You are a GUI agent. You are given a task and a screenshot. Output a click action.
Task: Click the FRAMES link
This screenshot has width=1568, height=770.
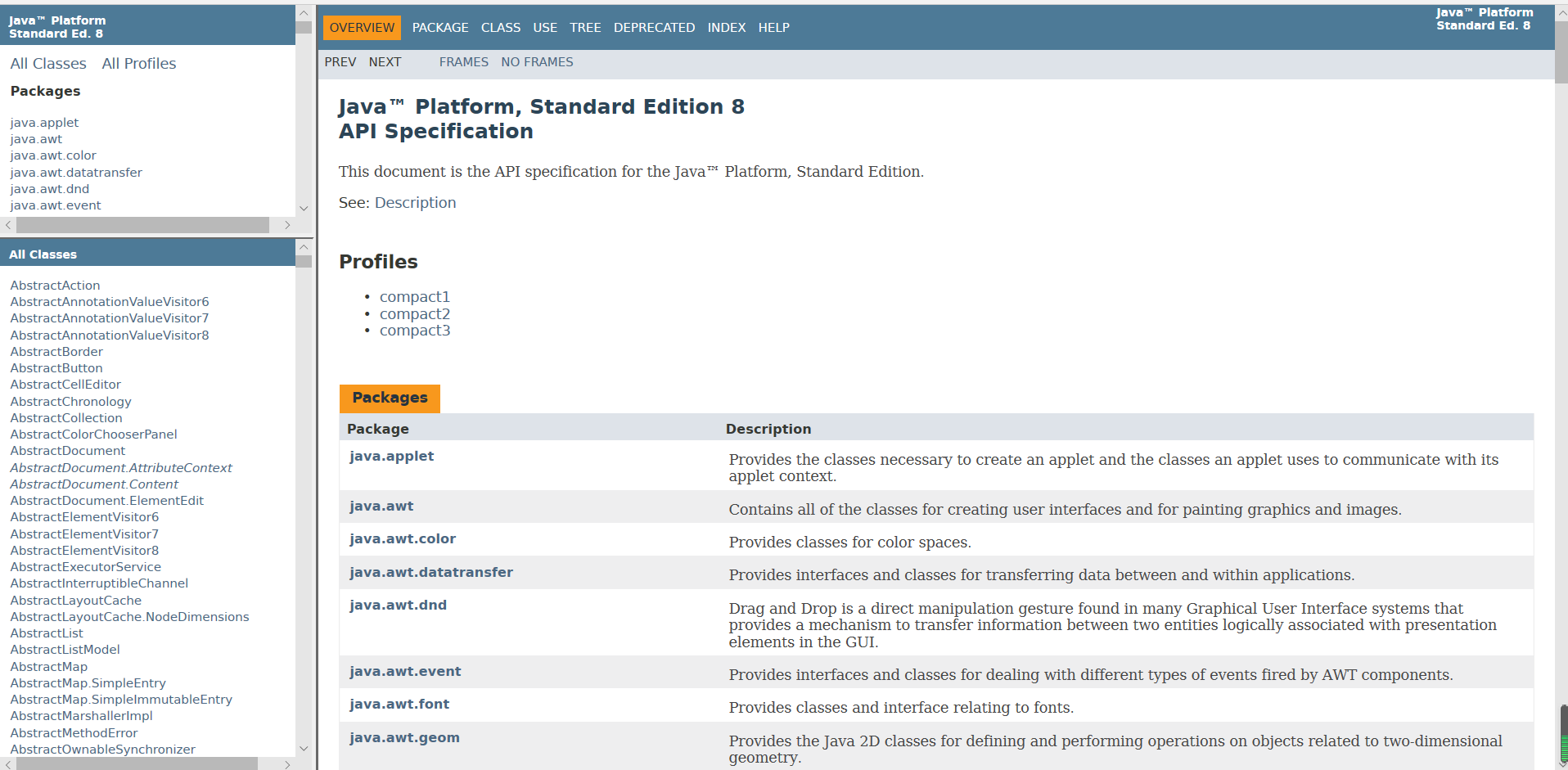pyautogui.click(x=464, y=62)
